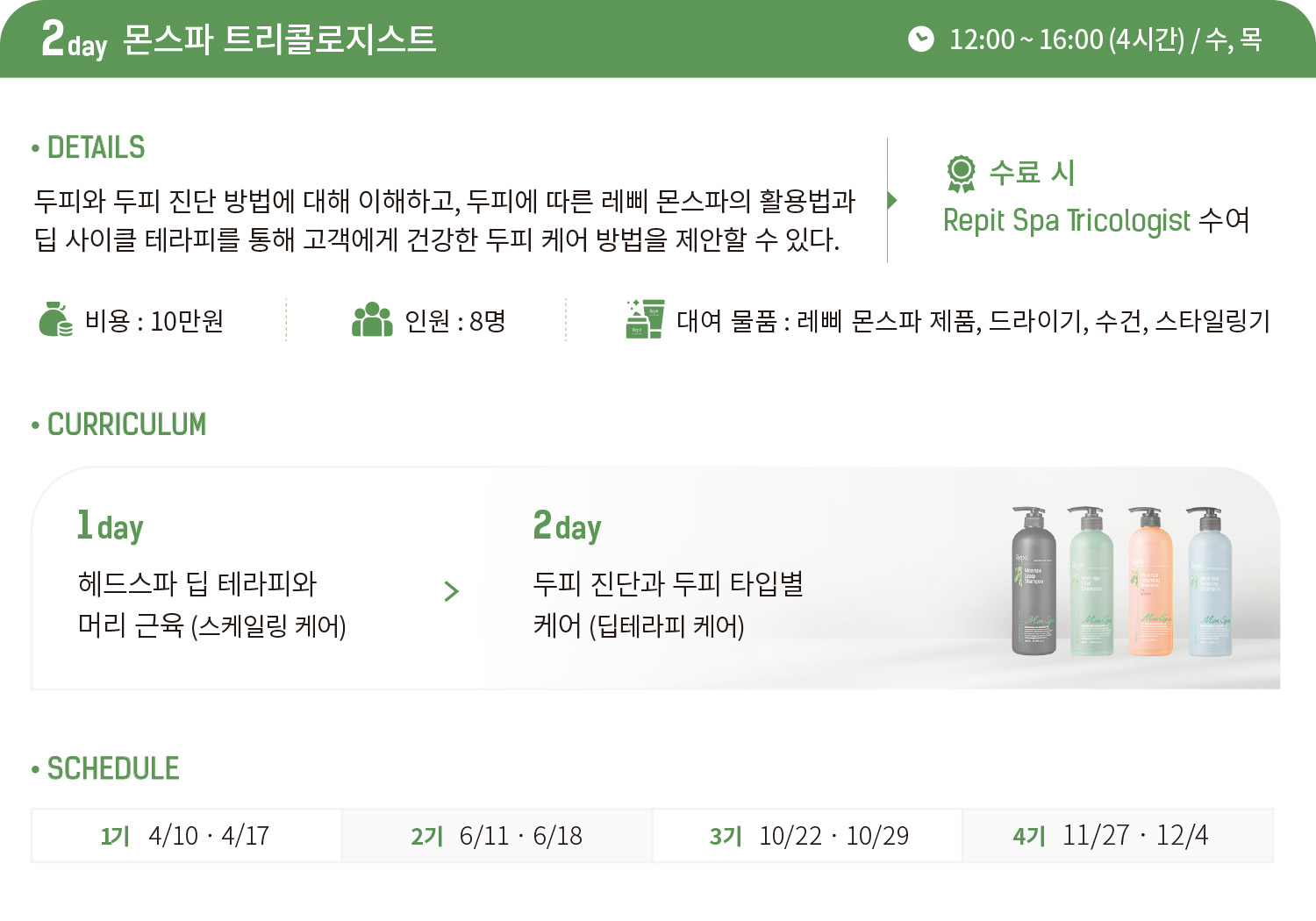This screenshot has width=1316, height=921.
Task: Click the 몬스파 트리콜로지스트 header title
Action: pyautogui.click(x=280, y=39)
